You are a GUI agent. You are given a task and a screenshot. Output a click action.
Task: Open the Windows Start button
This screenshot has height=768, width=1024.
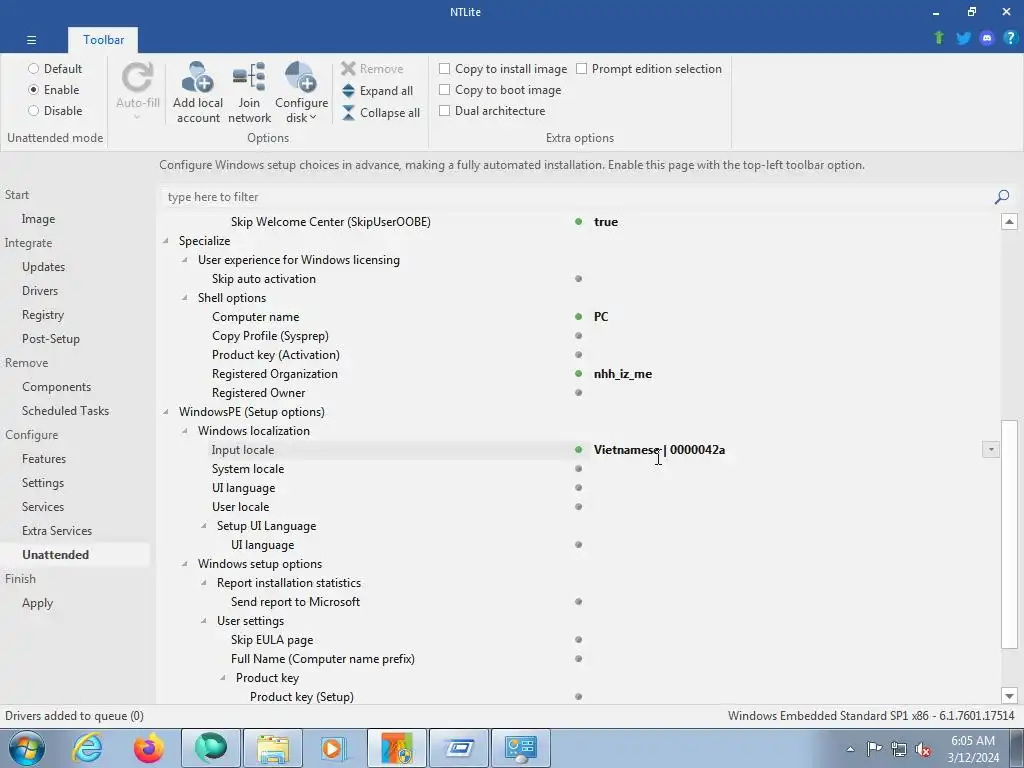[x=27, y=748]
